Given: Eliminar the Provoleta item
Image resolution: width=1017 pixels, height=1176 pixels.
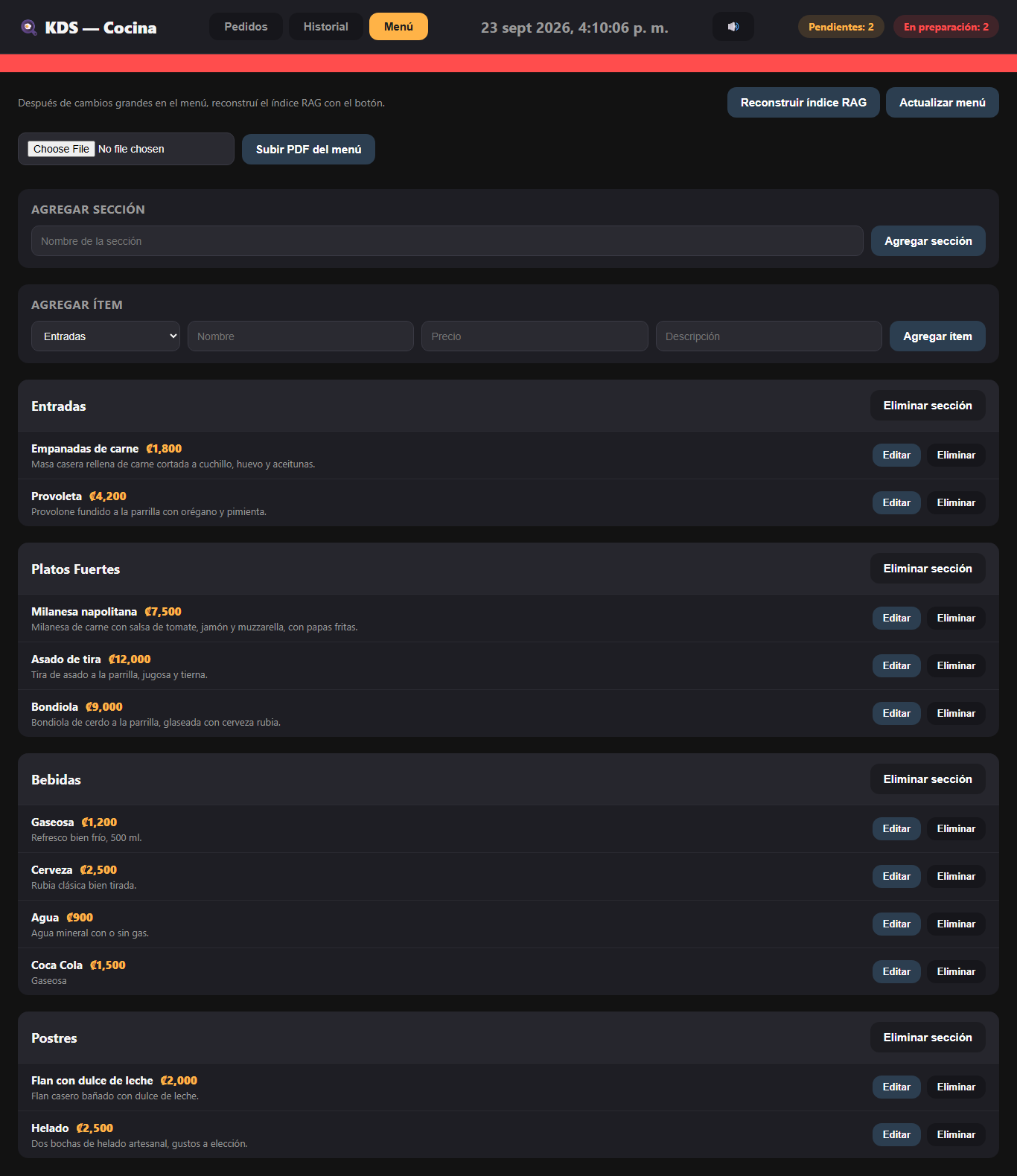Looking at the screenshot, I should (x=956, y=502).
